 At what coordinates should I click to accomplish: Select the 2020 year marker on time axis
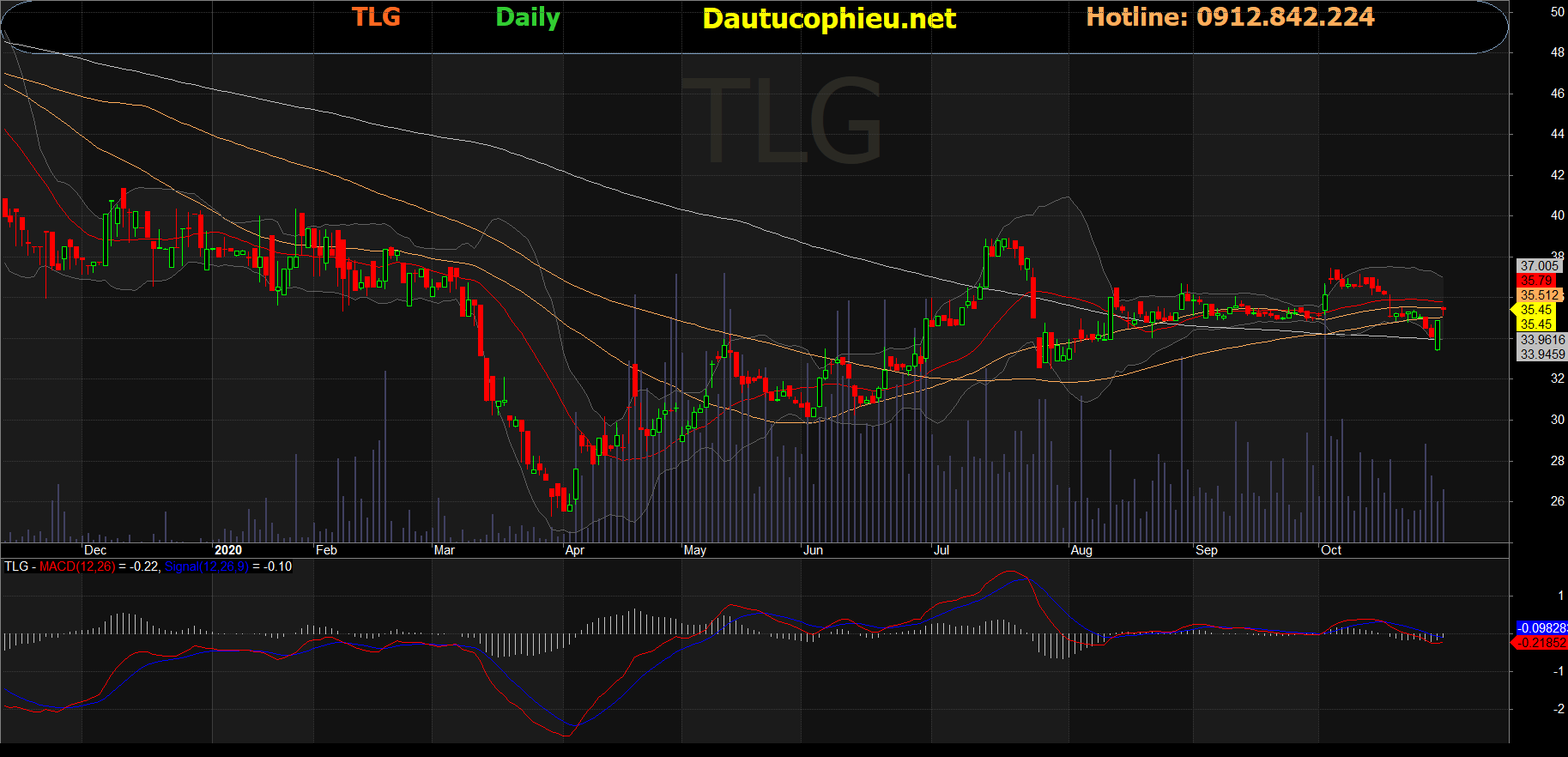pyautogui.click(x=227, y=550)
